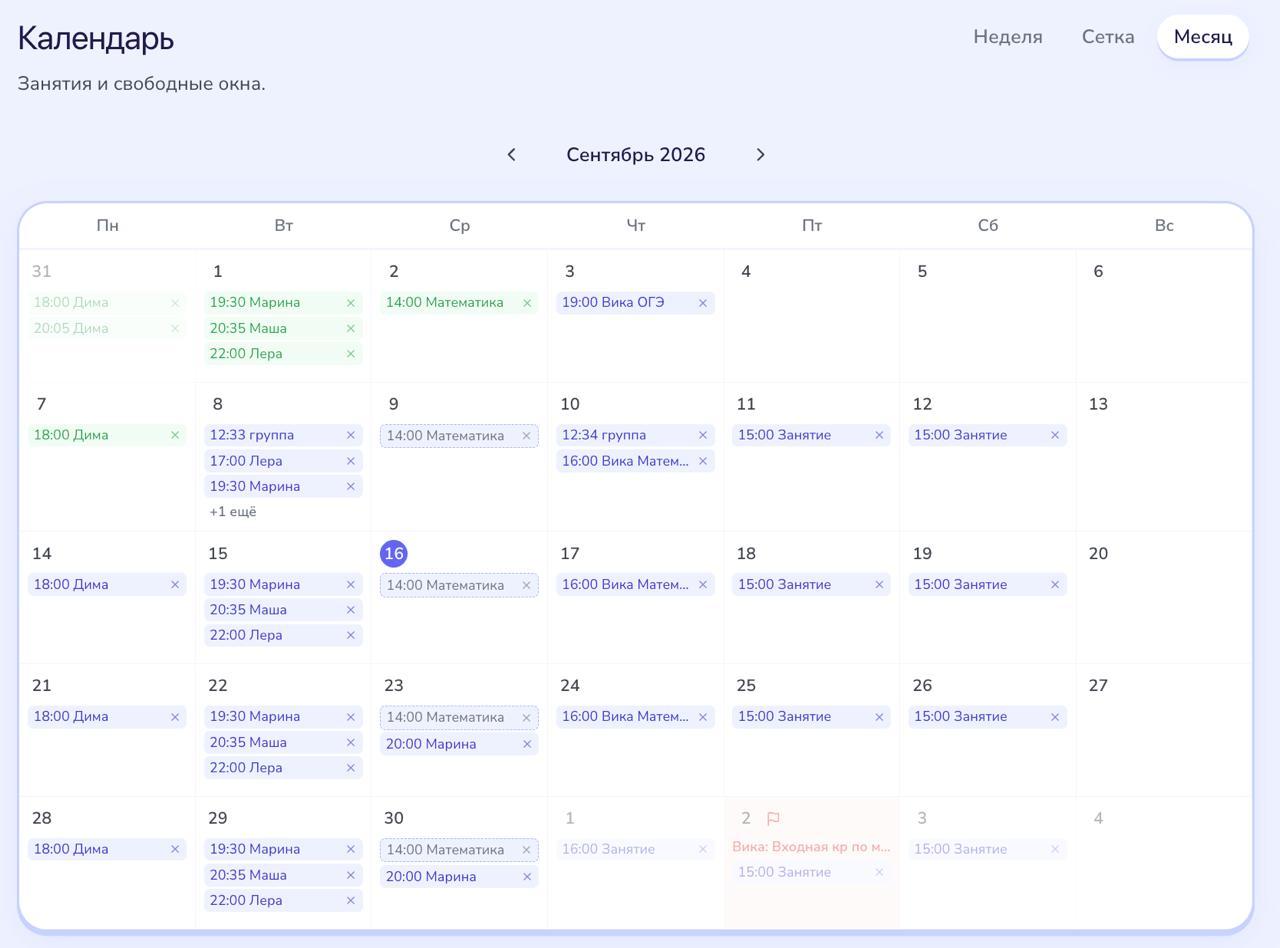1280x948 pixels.
Task: Delete 14:00 Математика on September 2
Action: coord(527,303)
